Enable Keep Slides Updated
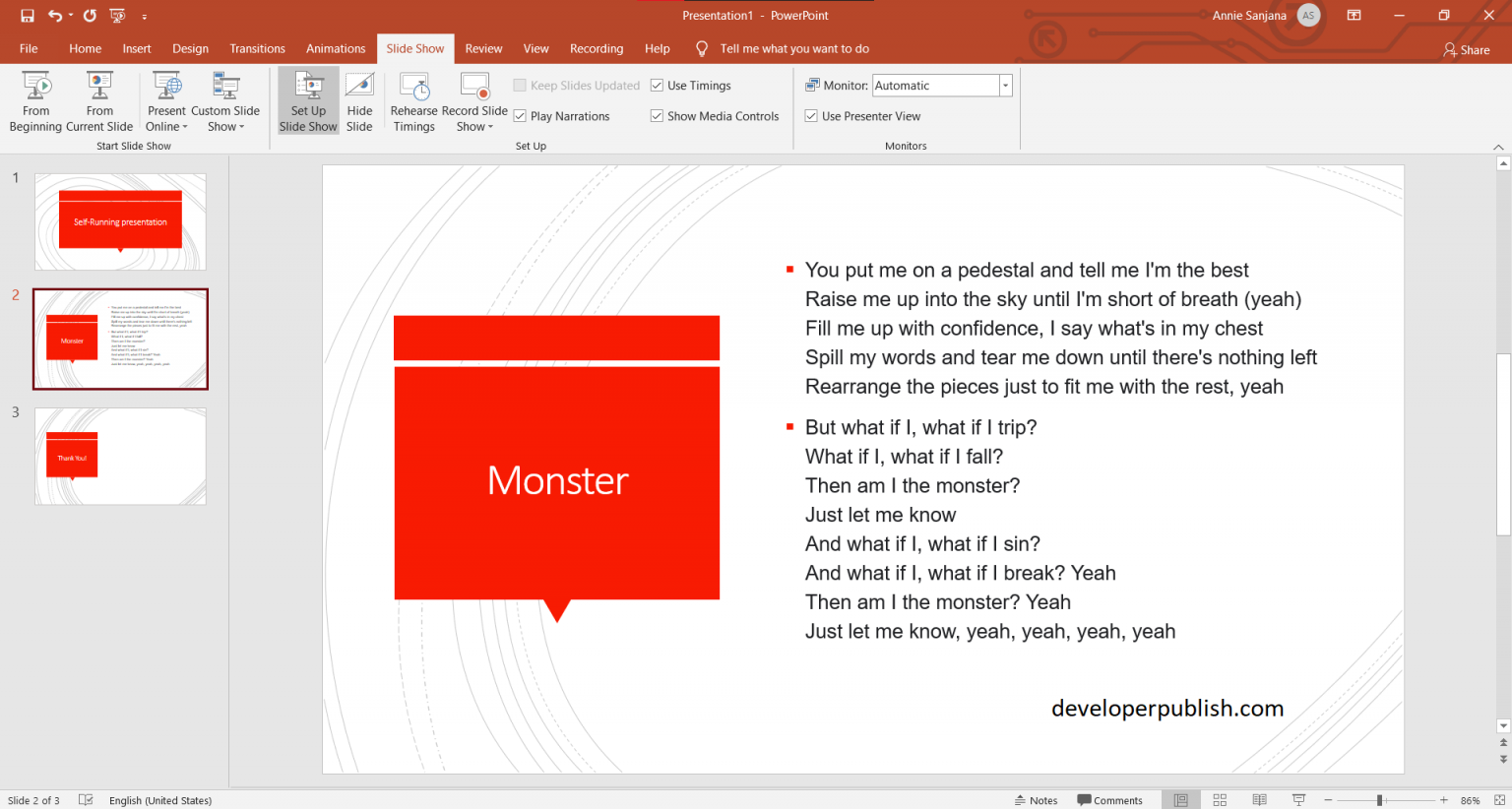This screenshot has height=809, width=1512. [x=521, y=86]
